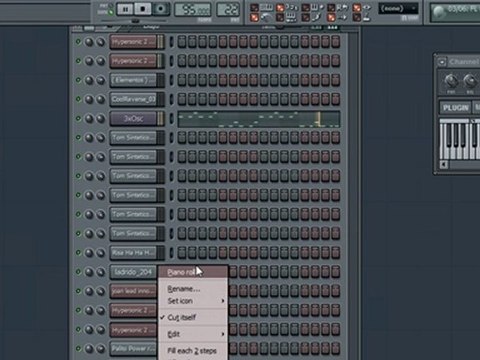The height and width of the screenshot is (360, 480).
Task: Expand the Edit submenu in context menu
Action: coord(193,334)
